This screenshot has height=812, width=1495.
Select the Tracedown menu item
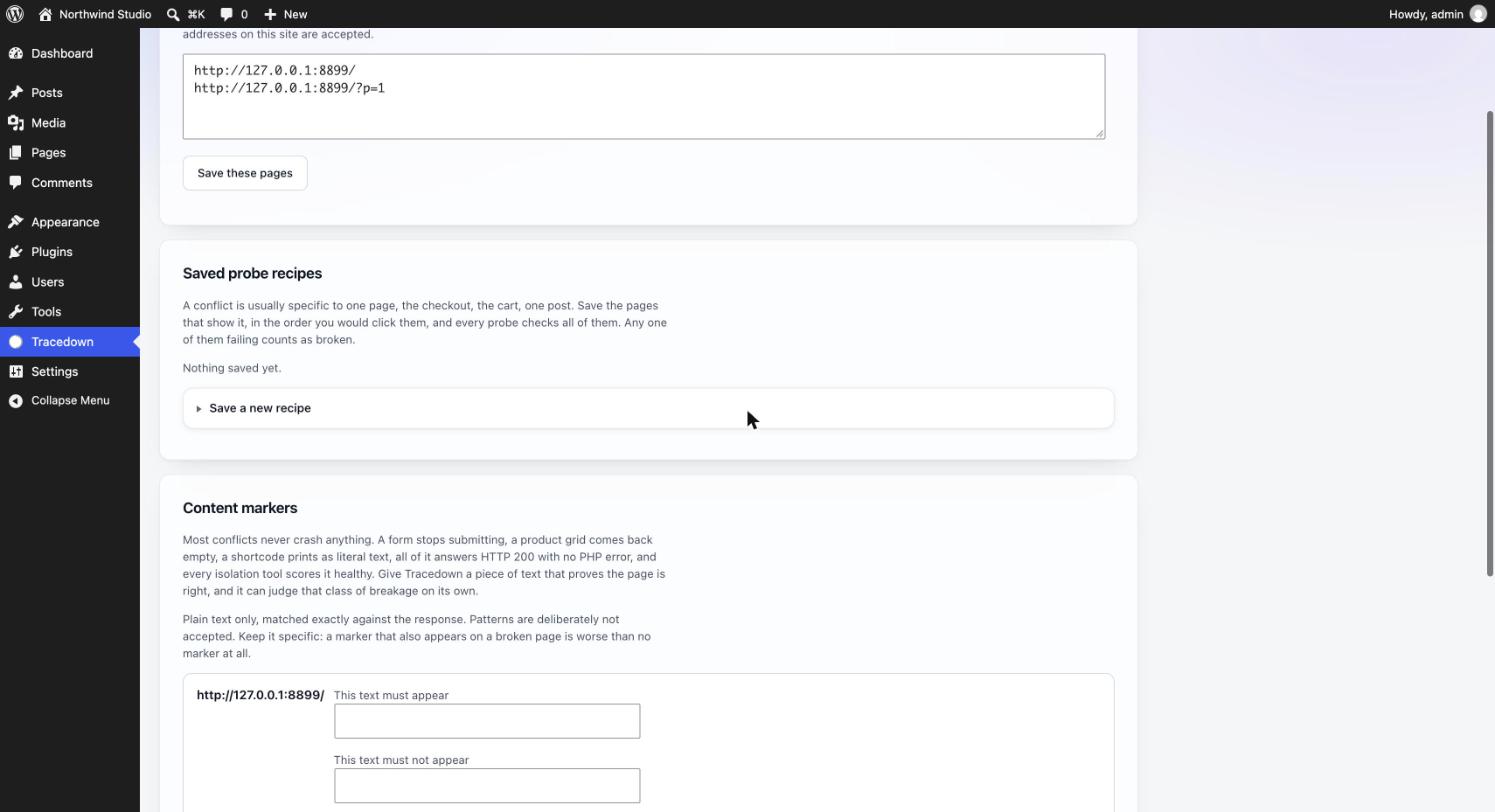(x=70, y=341)
